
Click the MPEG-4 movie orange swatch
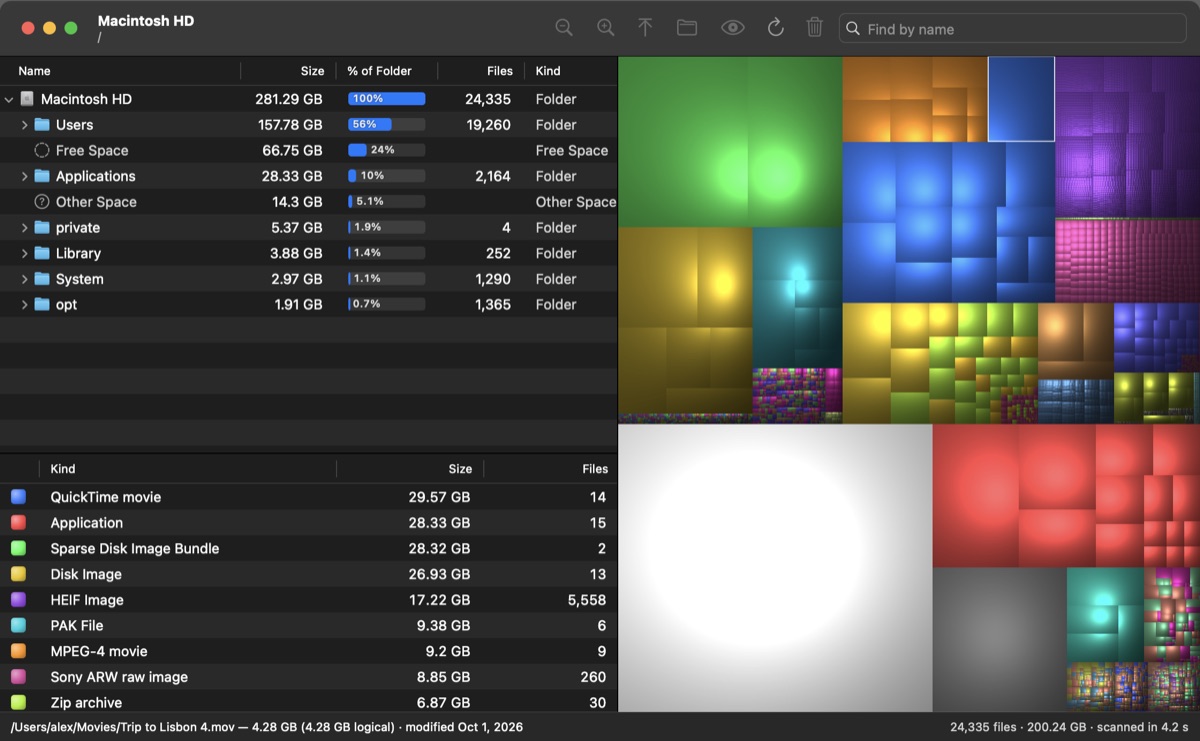[18, 651]
